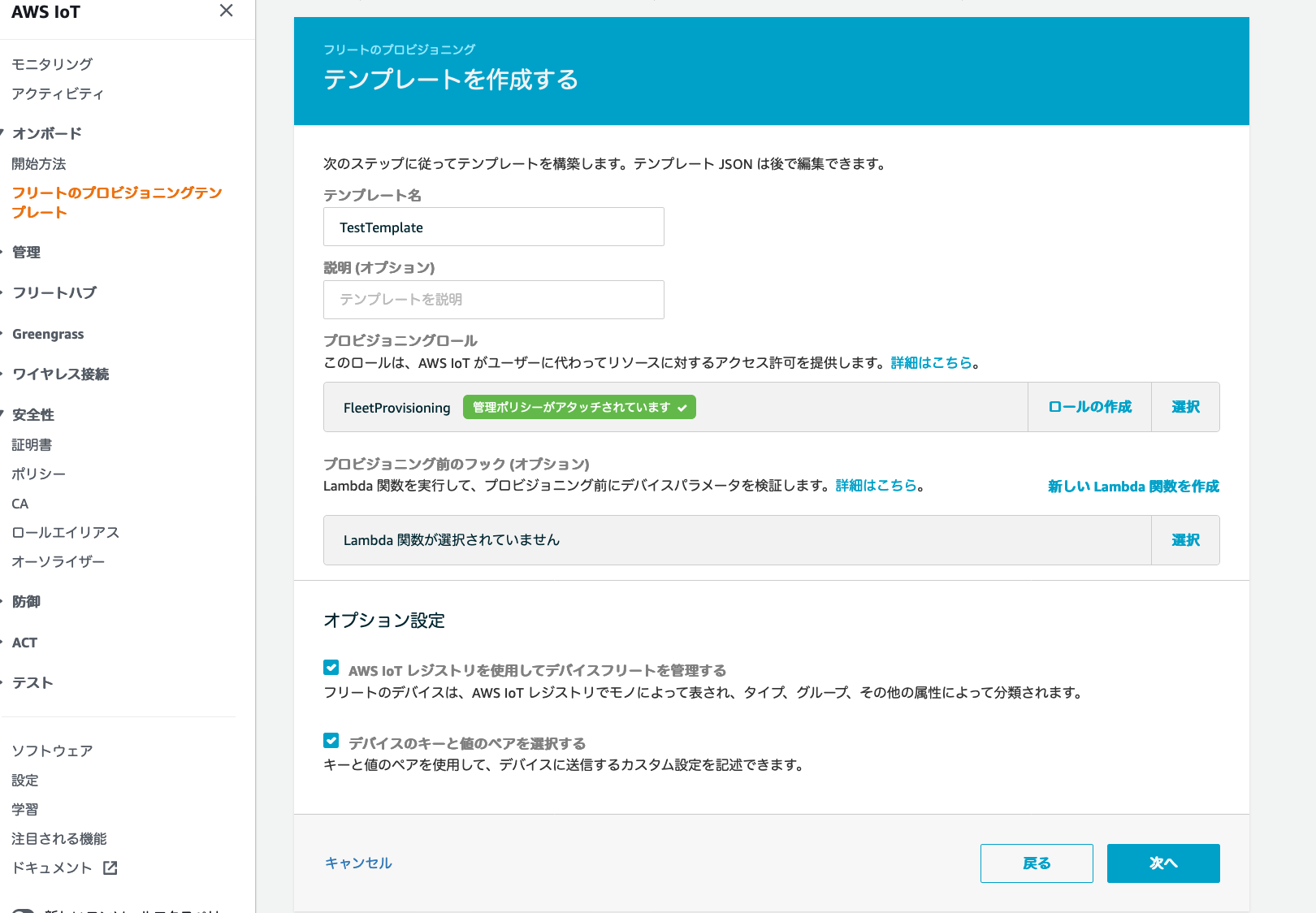Close the AWS IoT navigation sidebar
The width and height of the screenshot is (1316, 913).
pyautogui.click(x=226, y=12)
